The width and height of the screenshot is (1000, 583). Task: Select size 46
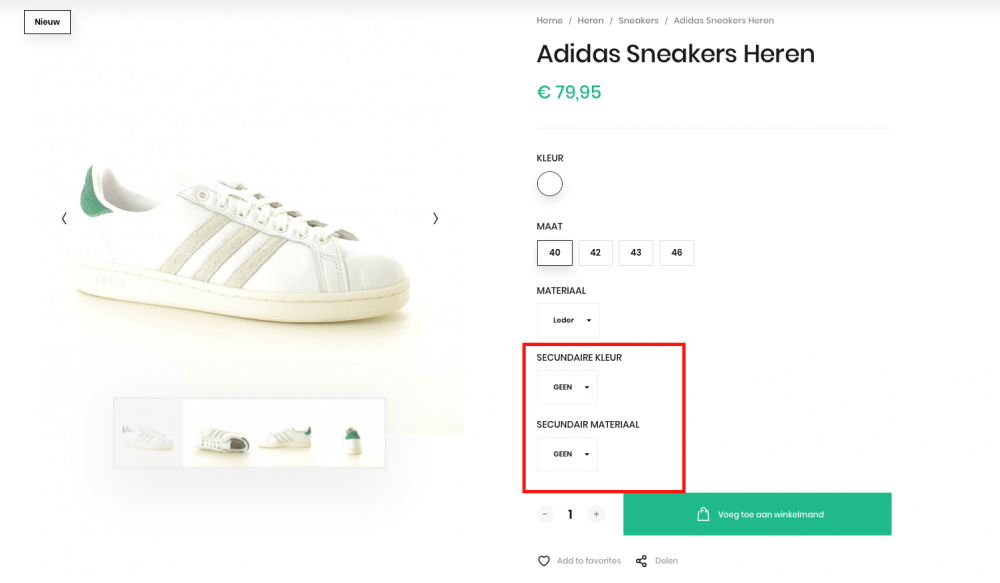[677, 253]
